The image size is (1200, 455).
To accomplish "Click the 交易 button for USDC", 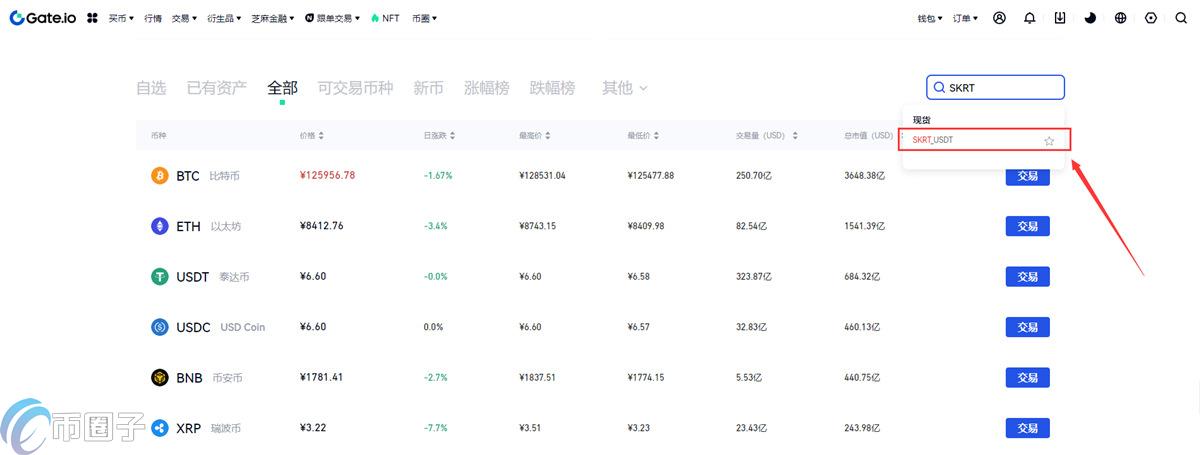I will [x=1027, y=327].
